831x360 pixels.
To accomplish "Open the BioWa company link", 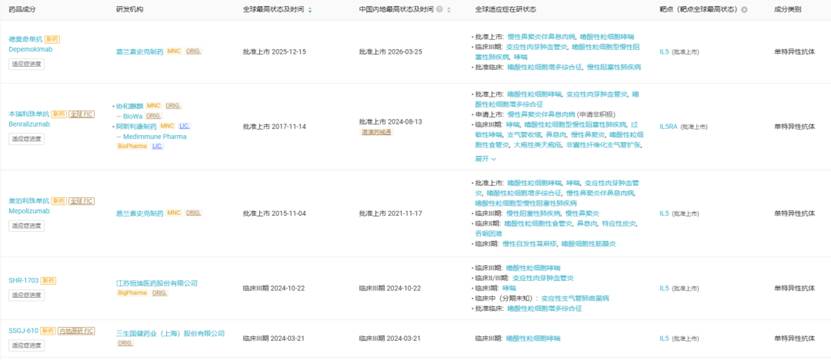I will click(132, 116).
